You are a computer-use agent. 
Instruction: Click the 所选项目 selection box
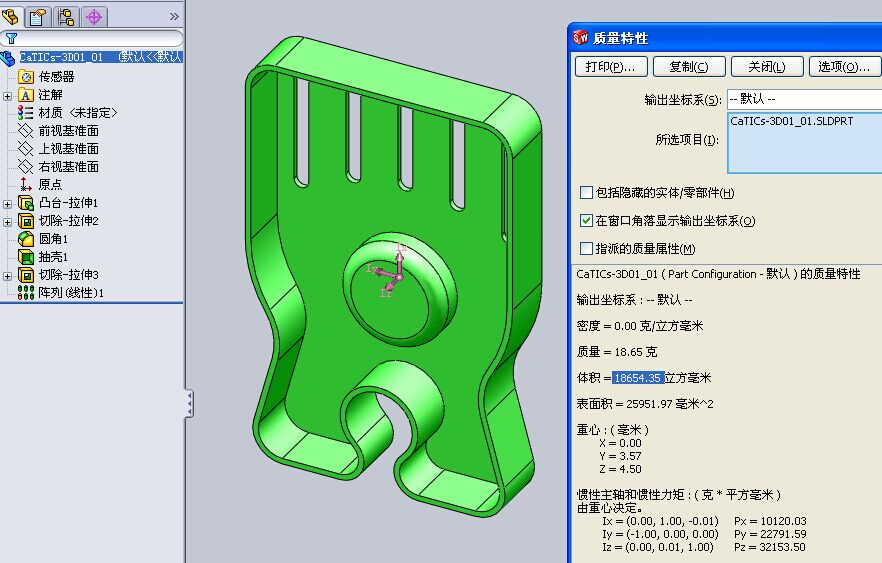click(803, 143)
